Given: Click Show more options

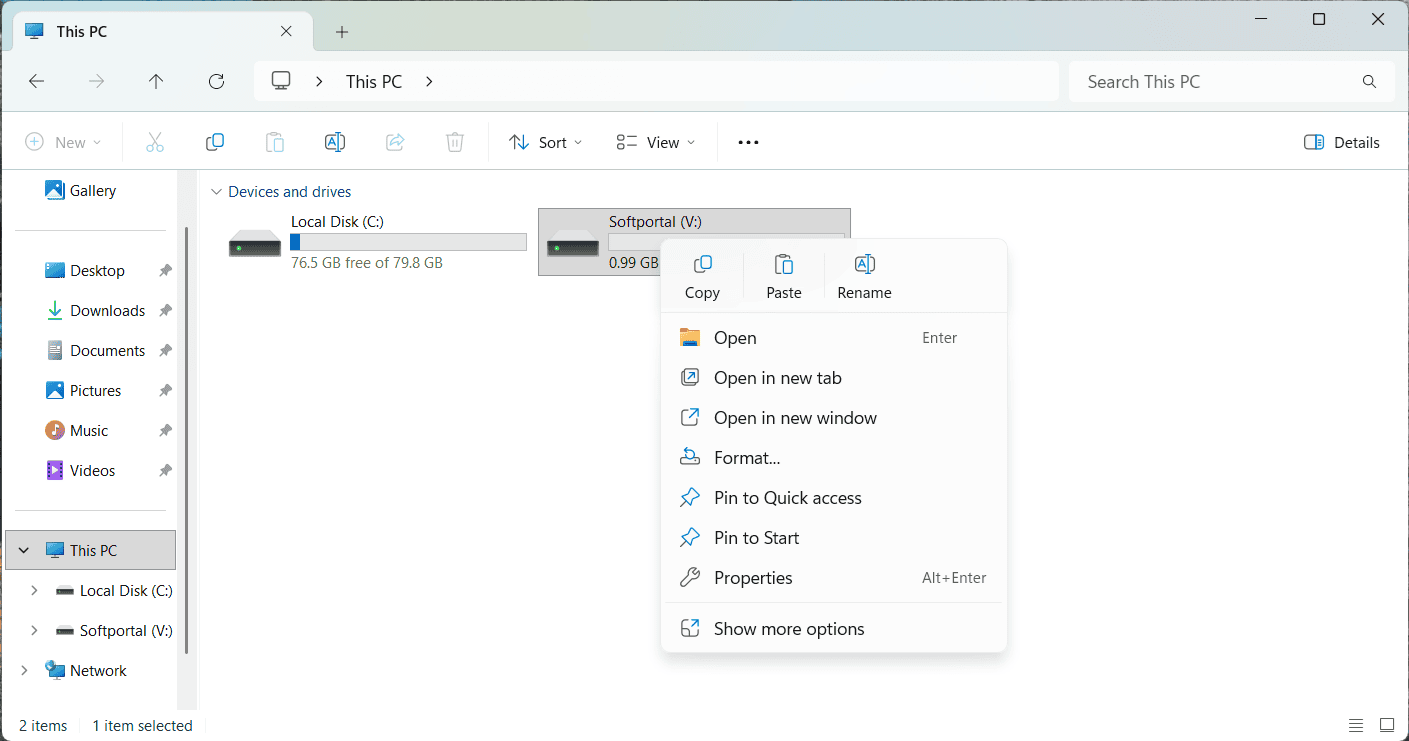Looking at the screenshot, I should coord(834,629).
